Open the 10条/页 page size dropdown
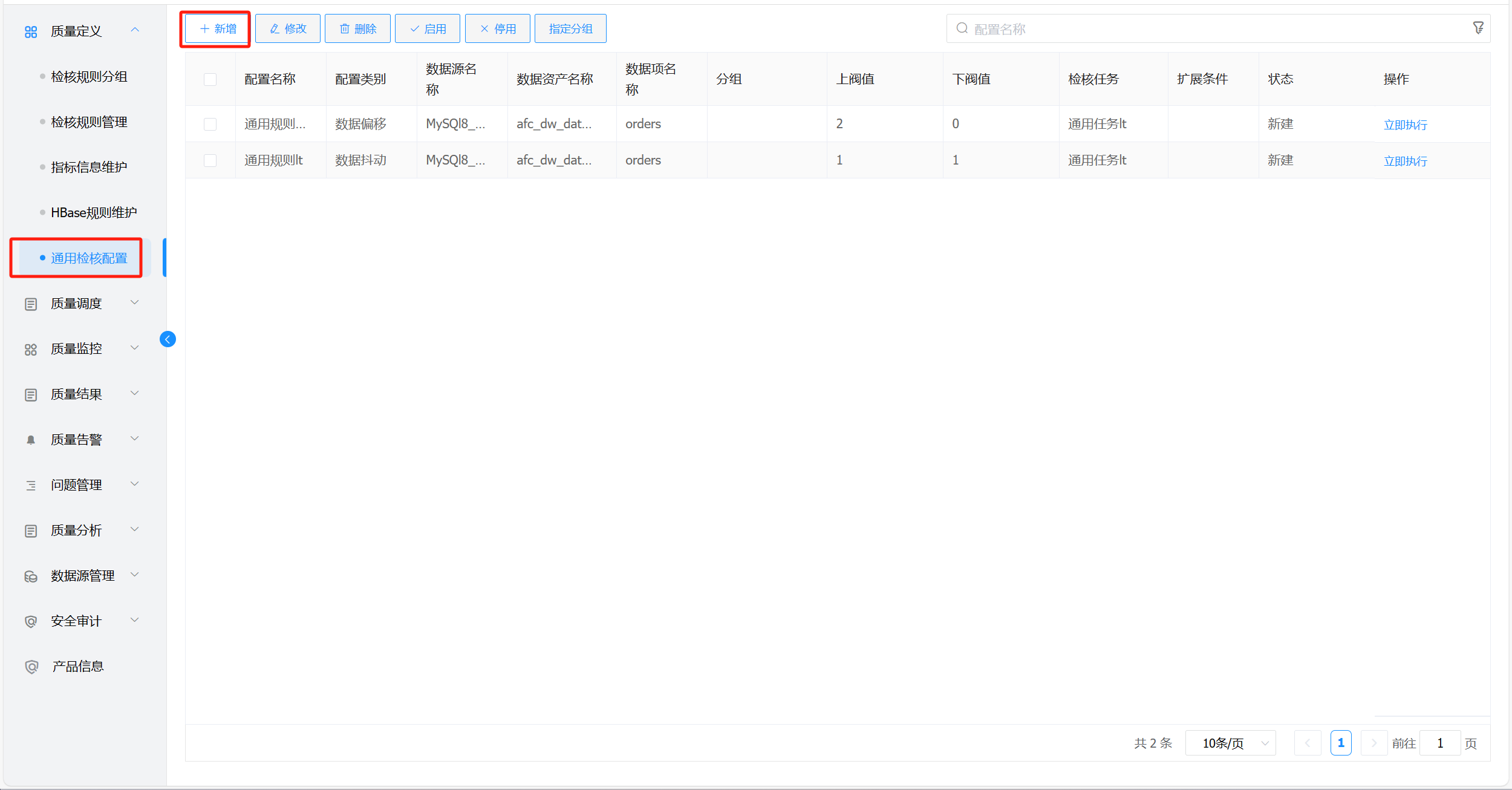 (x=1230, y=743)
